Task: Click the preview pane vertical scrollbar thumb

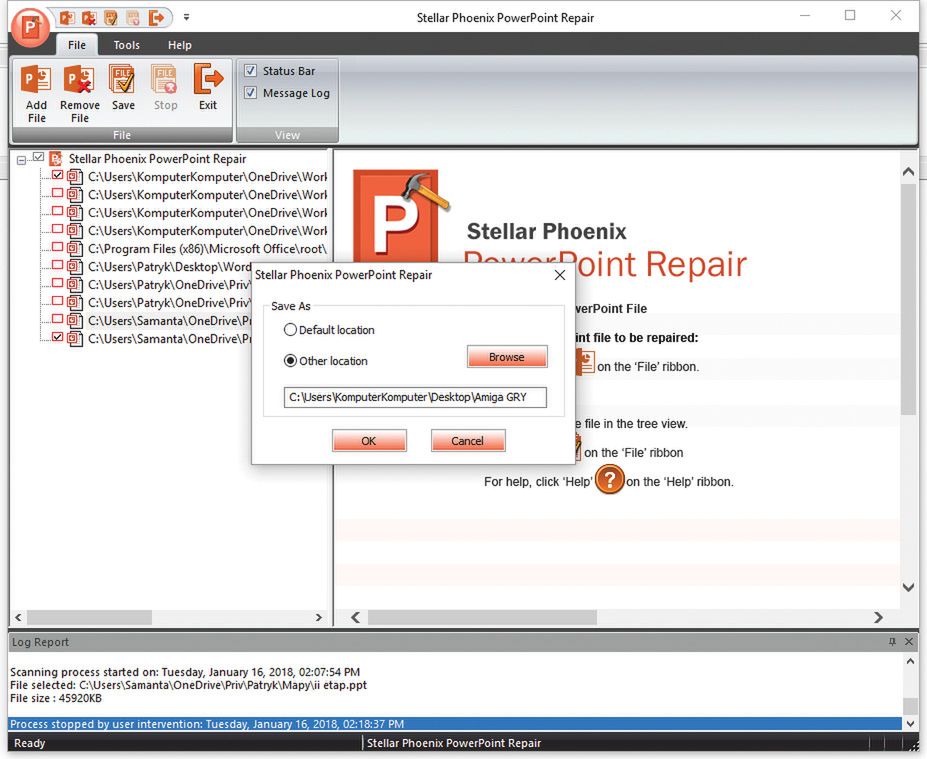Action: [x=909, y=299]
